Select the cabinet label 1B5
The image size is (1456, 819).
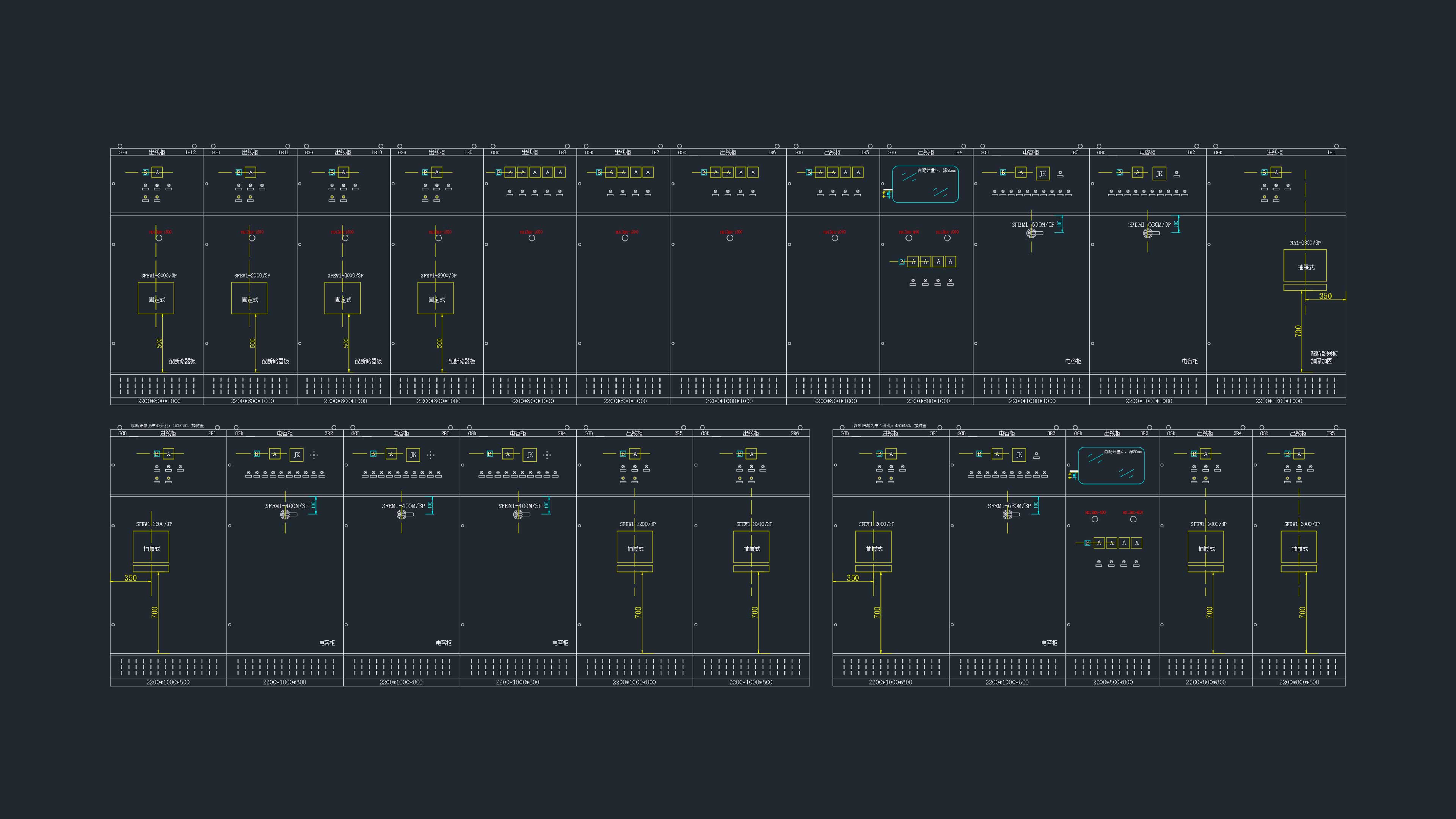click(x=865, y=152)
